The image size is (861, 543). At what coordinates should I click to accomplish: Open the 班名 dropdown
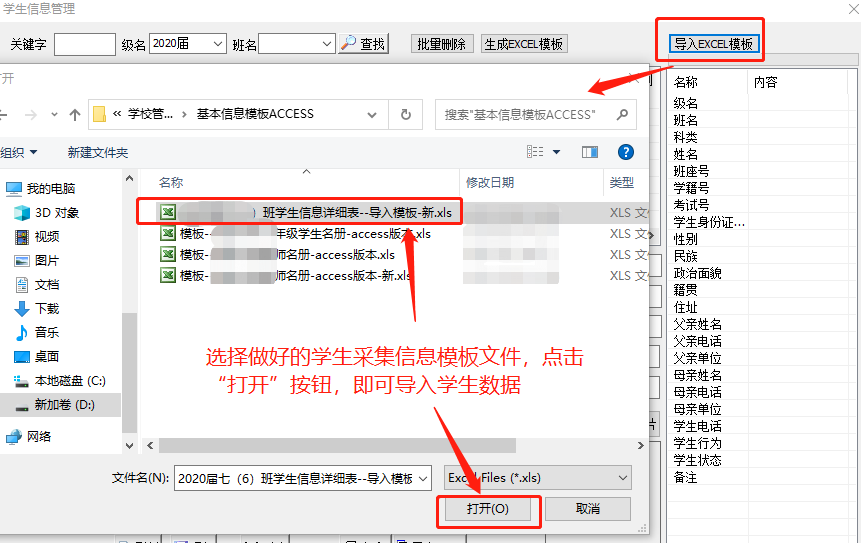[327, 43]
